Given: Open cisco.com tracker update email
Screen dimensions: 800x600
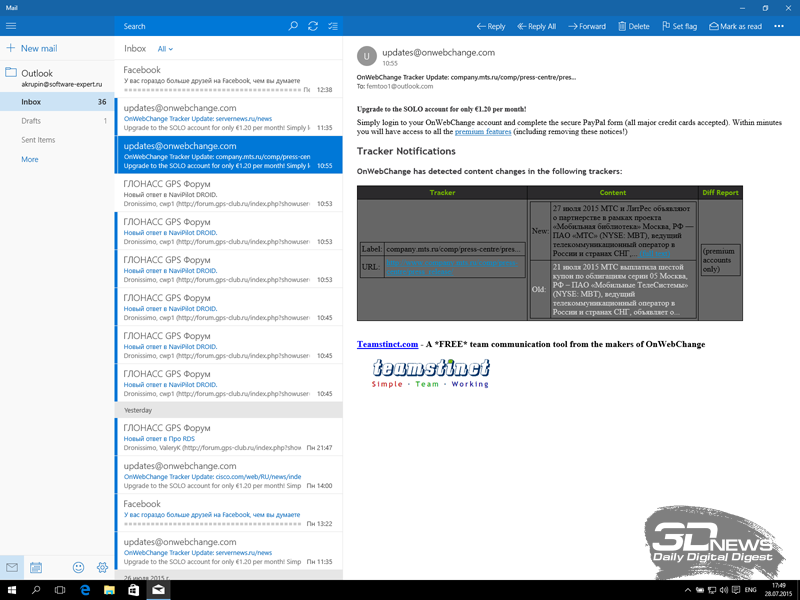Looking at the screenshot, I should coord(229,475).
